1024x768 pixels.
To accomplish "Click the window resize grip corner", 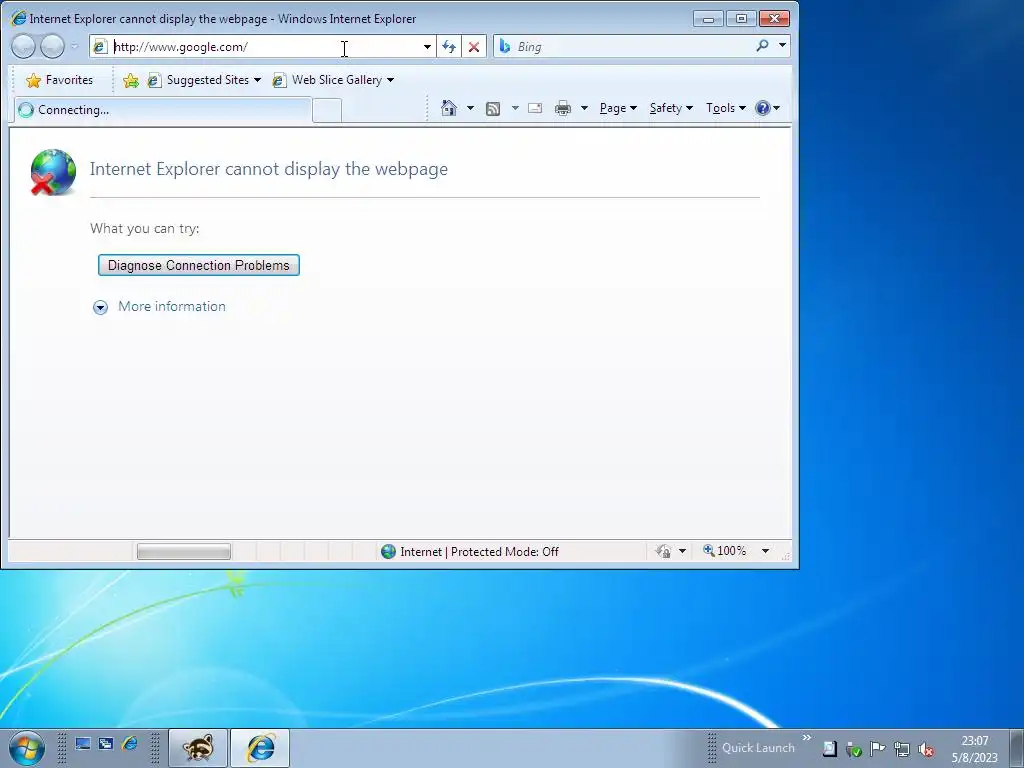I will tap(786, 556).
